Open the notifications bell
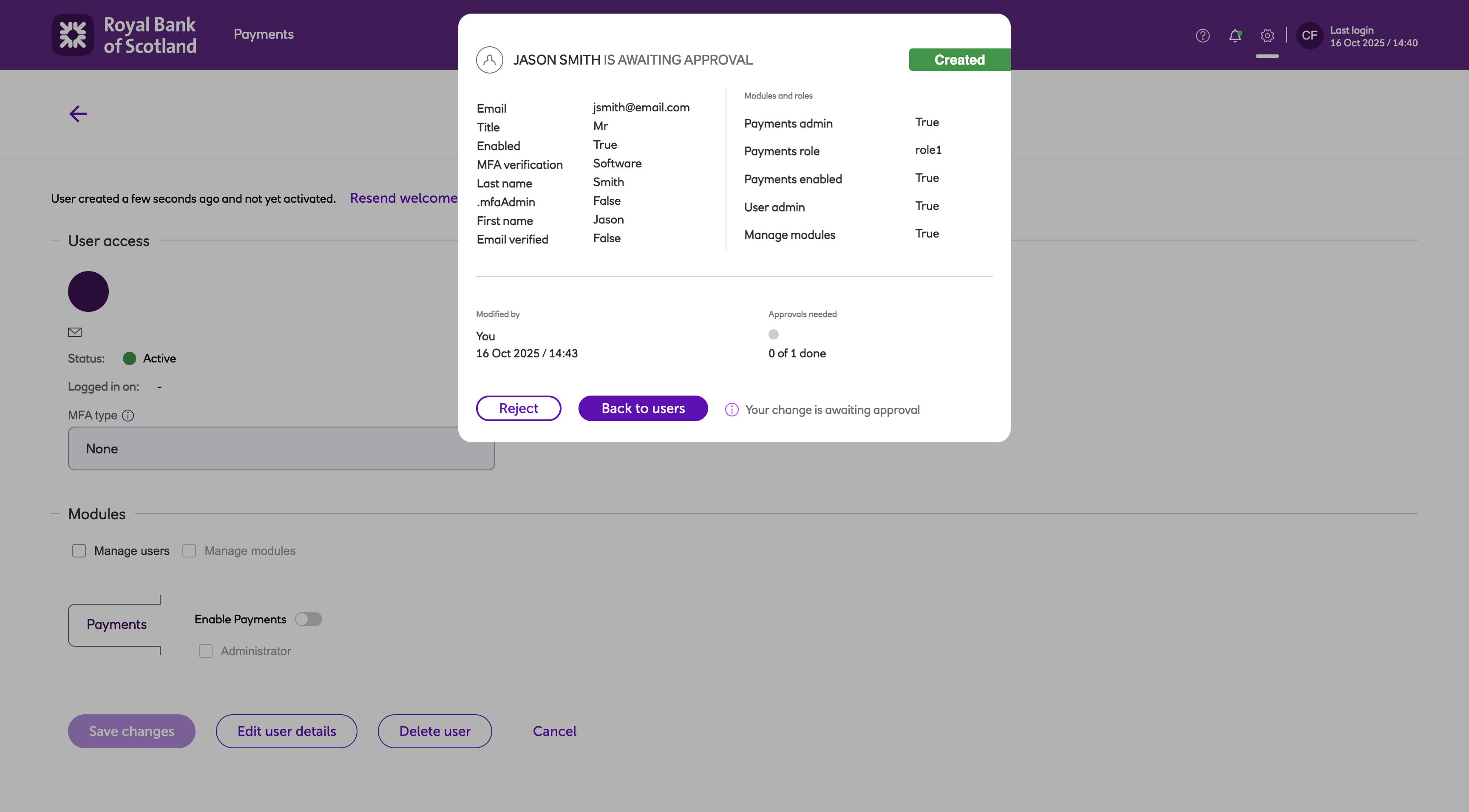 [1235, 36]
